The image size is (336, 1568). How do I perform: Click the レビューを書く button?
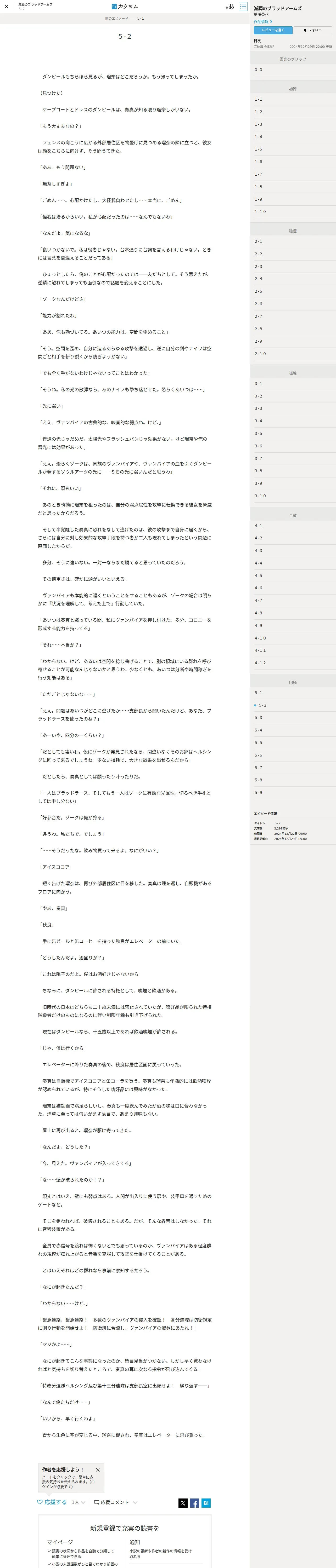tap(273, 30)
